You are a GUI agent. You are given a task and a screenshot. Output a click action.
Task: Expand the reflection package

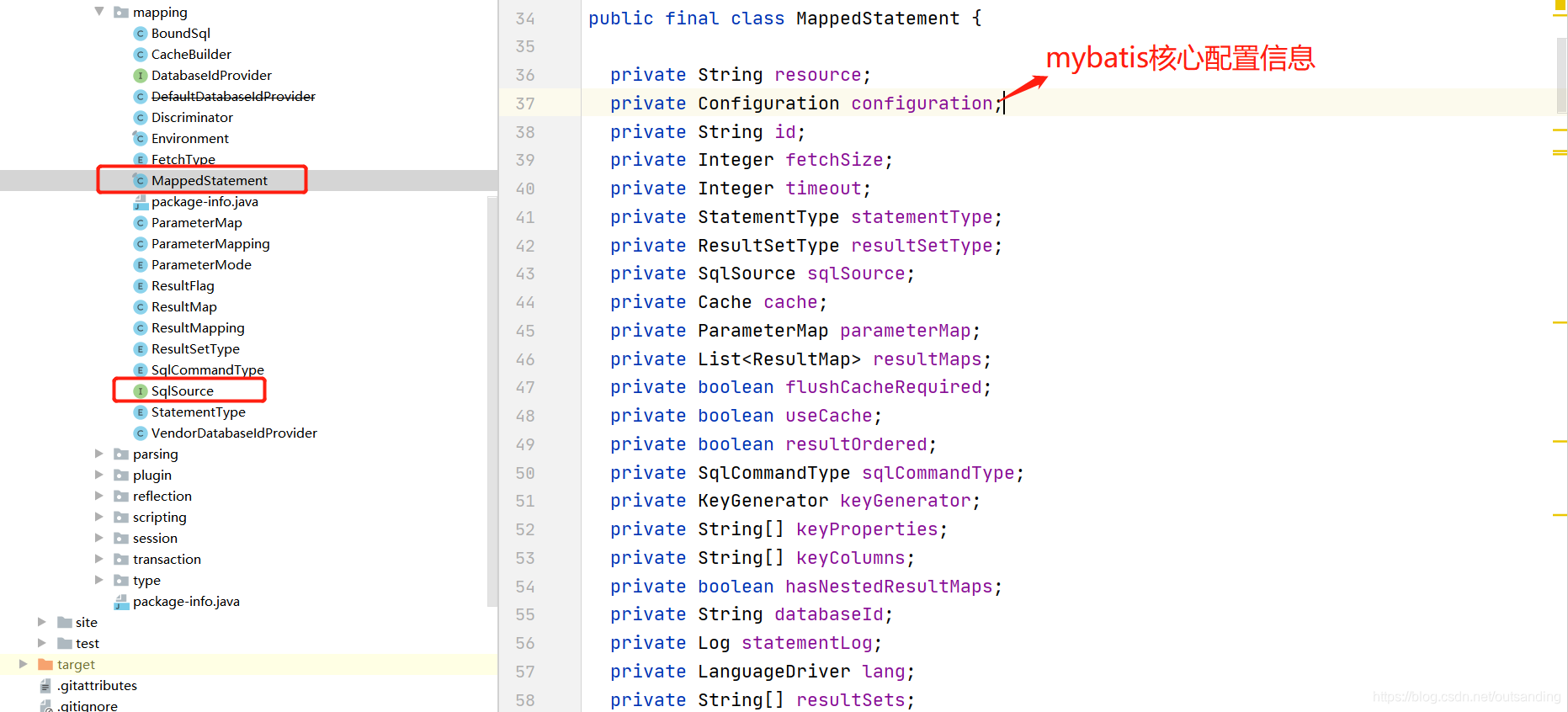click(99, 496)
